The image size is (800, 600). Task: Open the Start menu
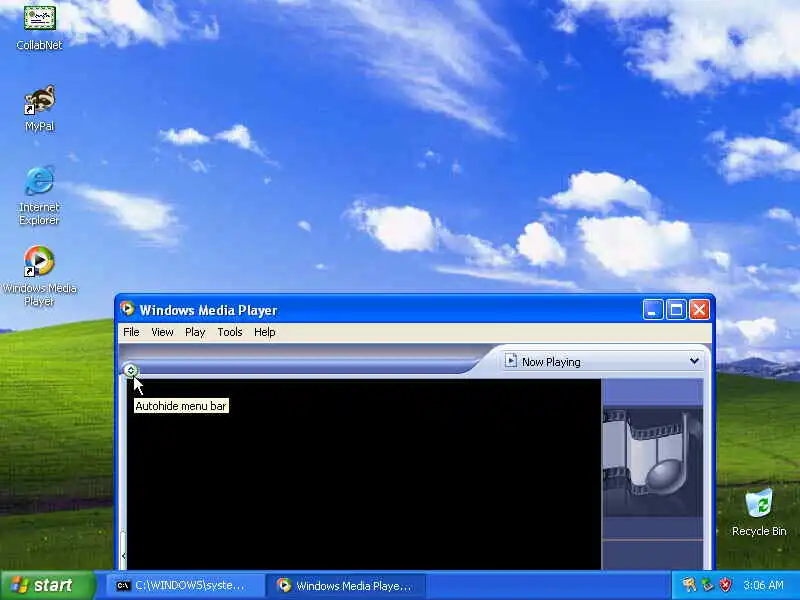tap(48, 585)
